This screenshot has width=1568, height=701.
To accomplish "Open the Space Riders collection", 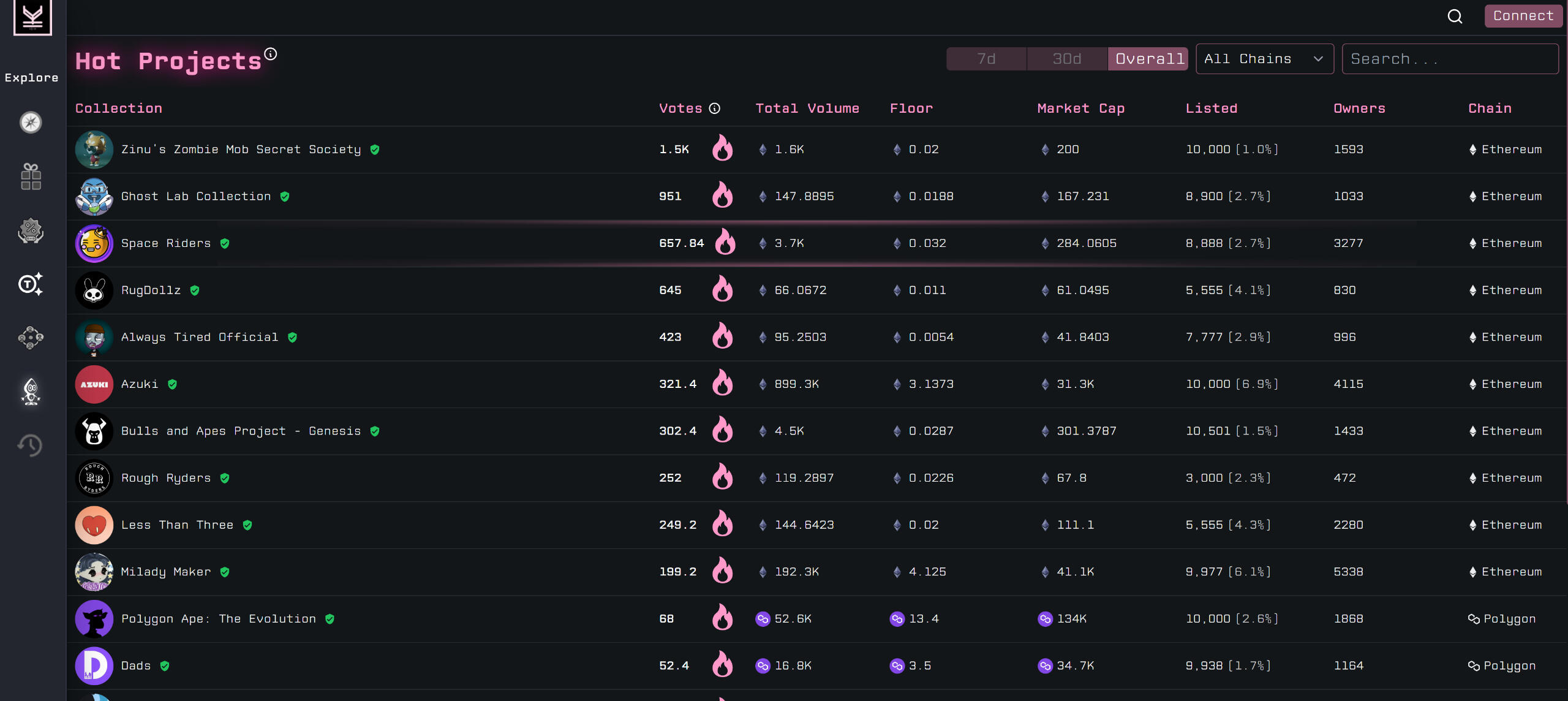I will tap(166, 243).
